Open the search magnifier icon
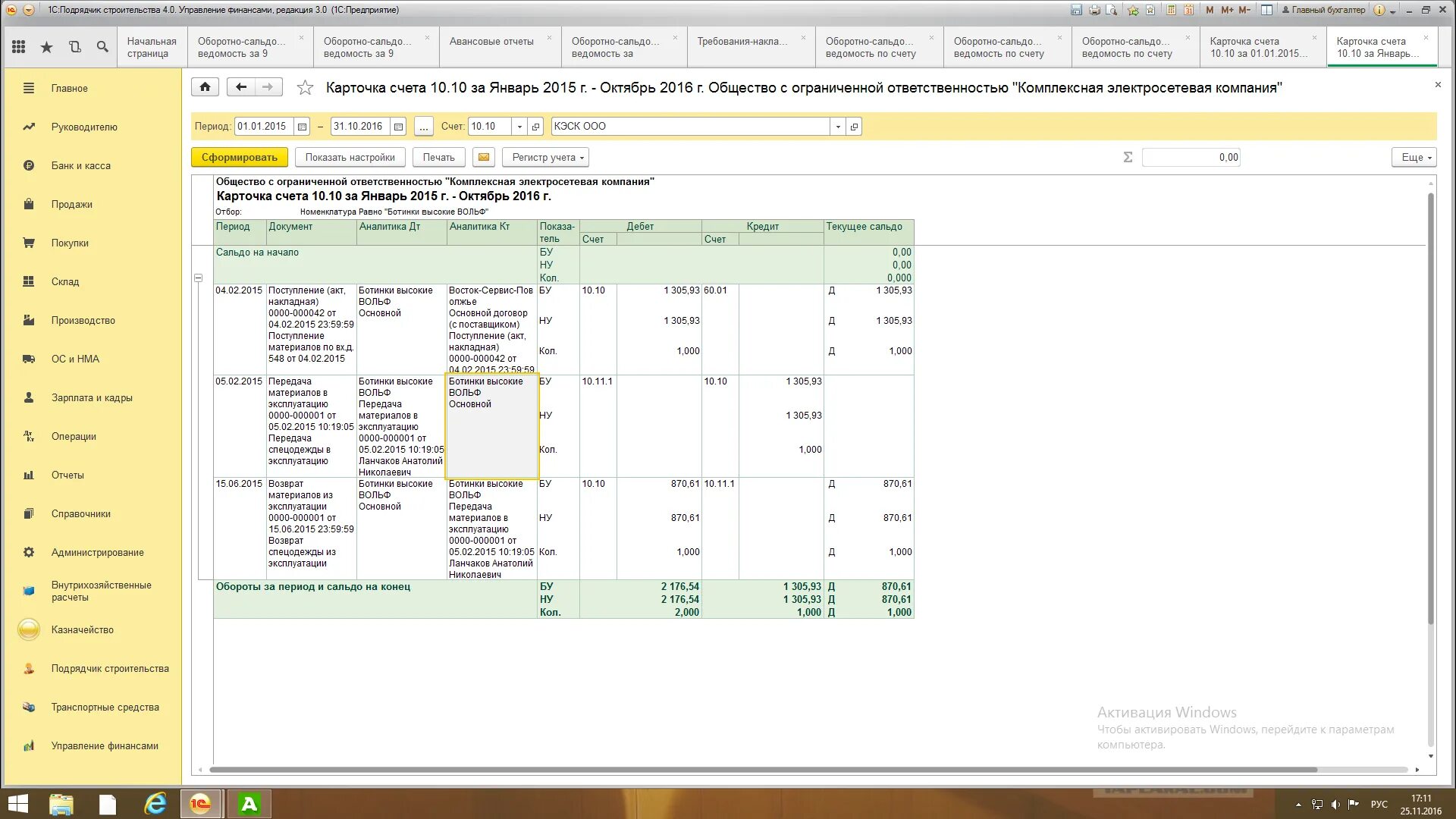1456x819 pixels. click(102, 47)
